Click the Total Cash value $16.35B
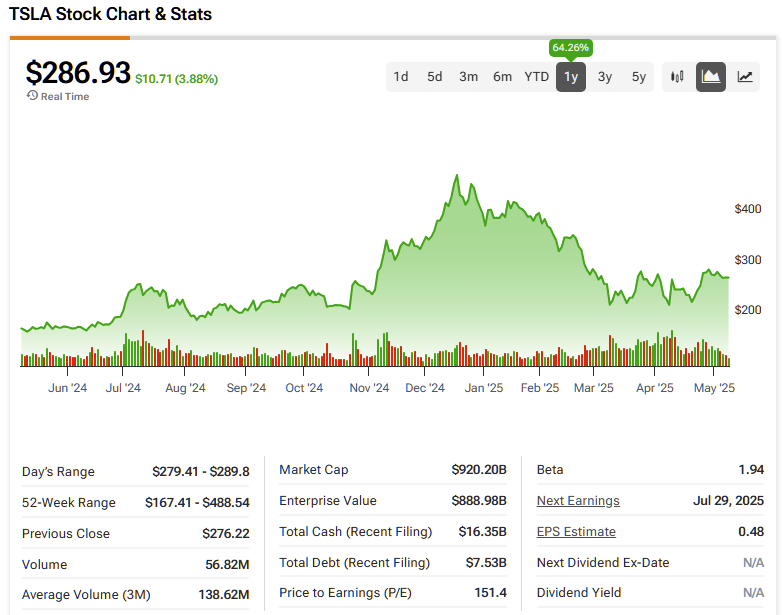The height and width of the screenshot is (615, 782). [x=482, y=531]
